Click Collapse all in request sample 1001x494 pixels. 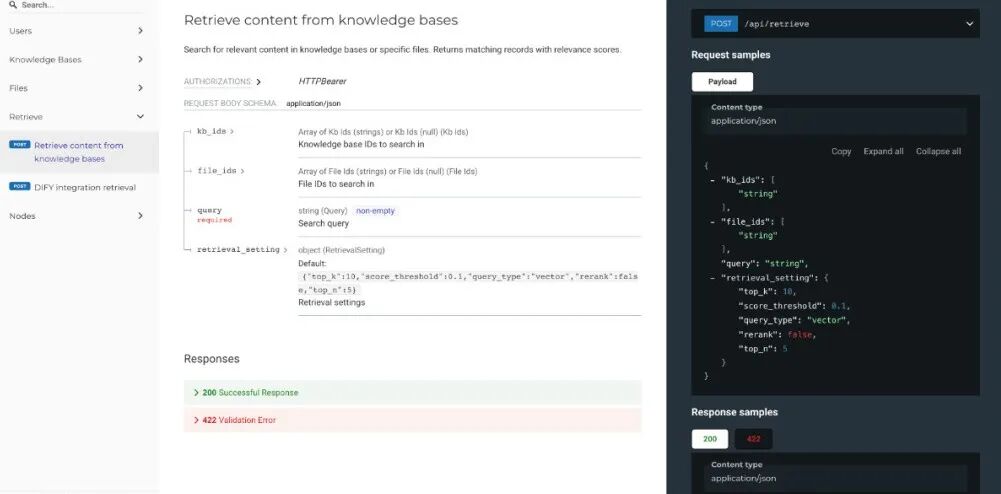(938, 152)
